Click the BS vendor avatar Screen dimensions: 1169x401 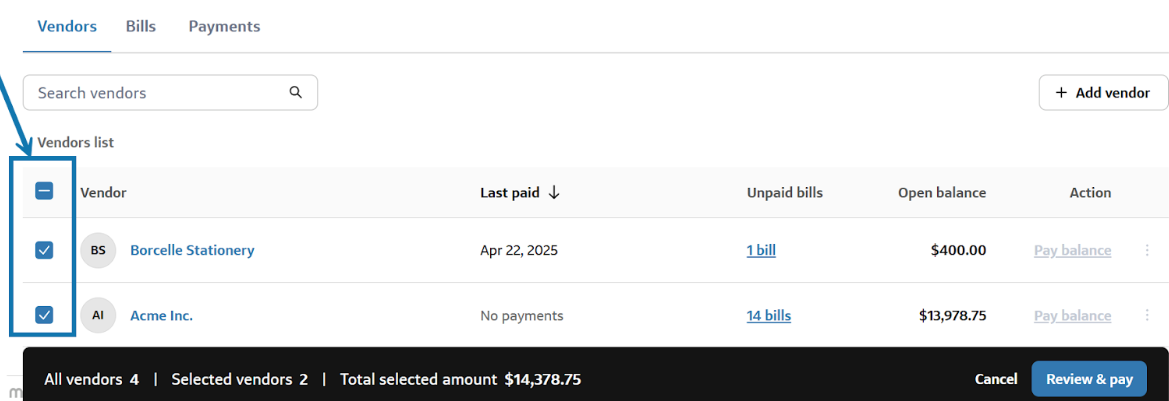98,250
